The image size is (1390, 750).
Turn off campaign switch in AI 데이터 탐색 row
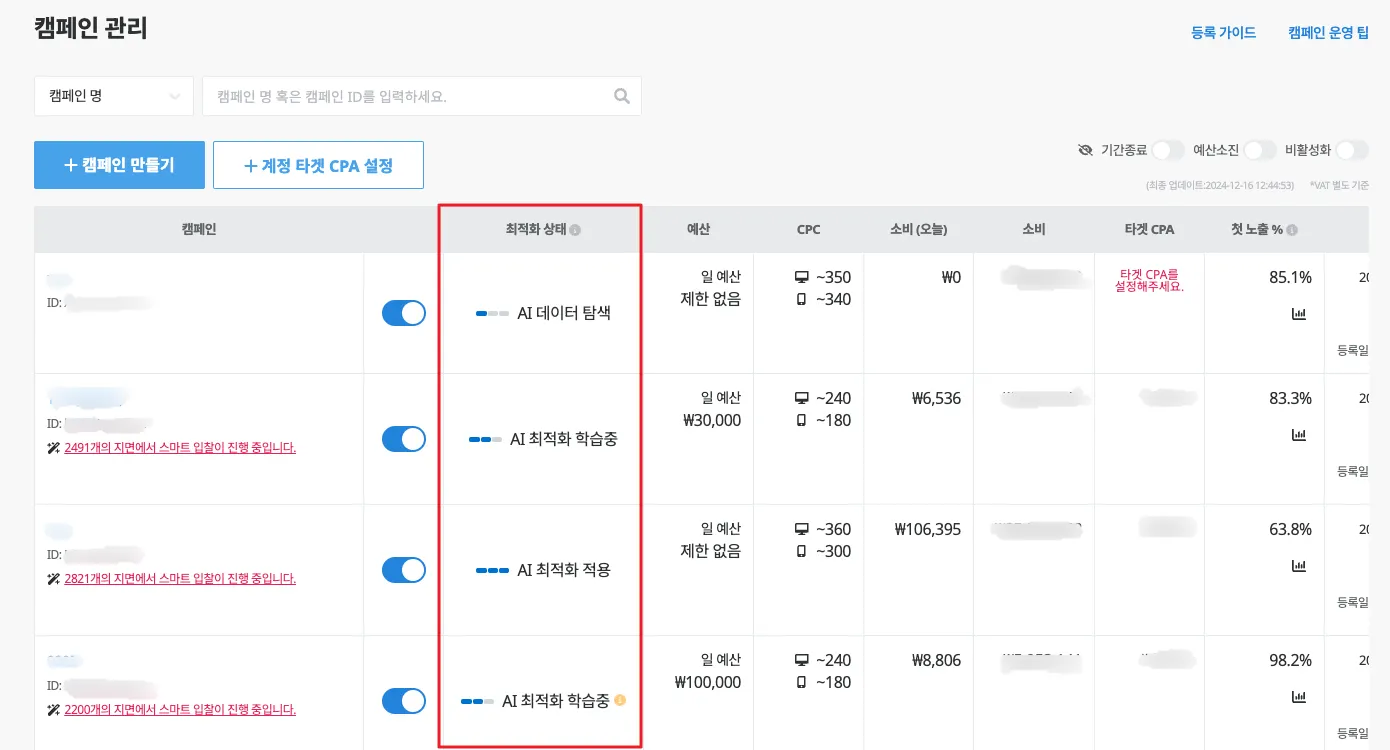point(404,313)
